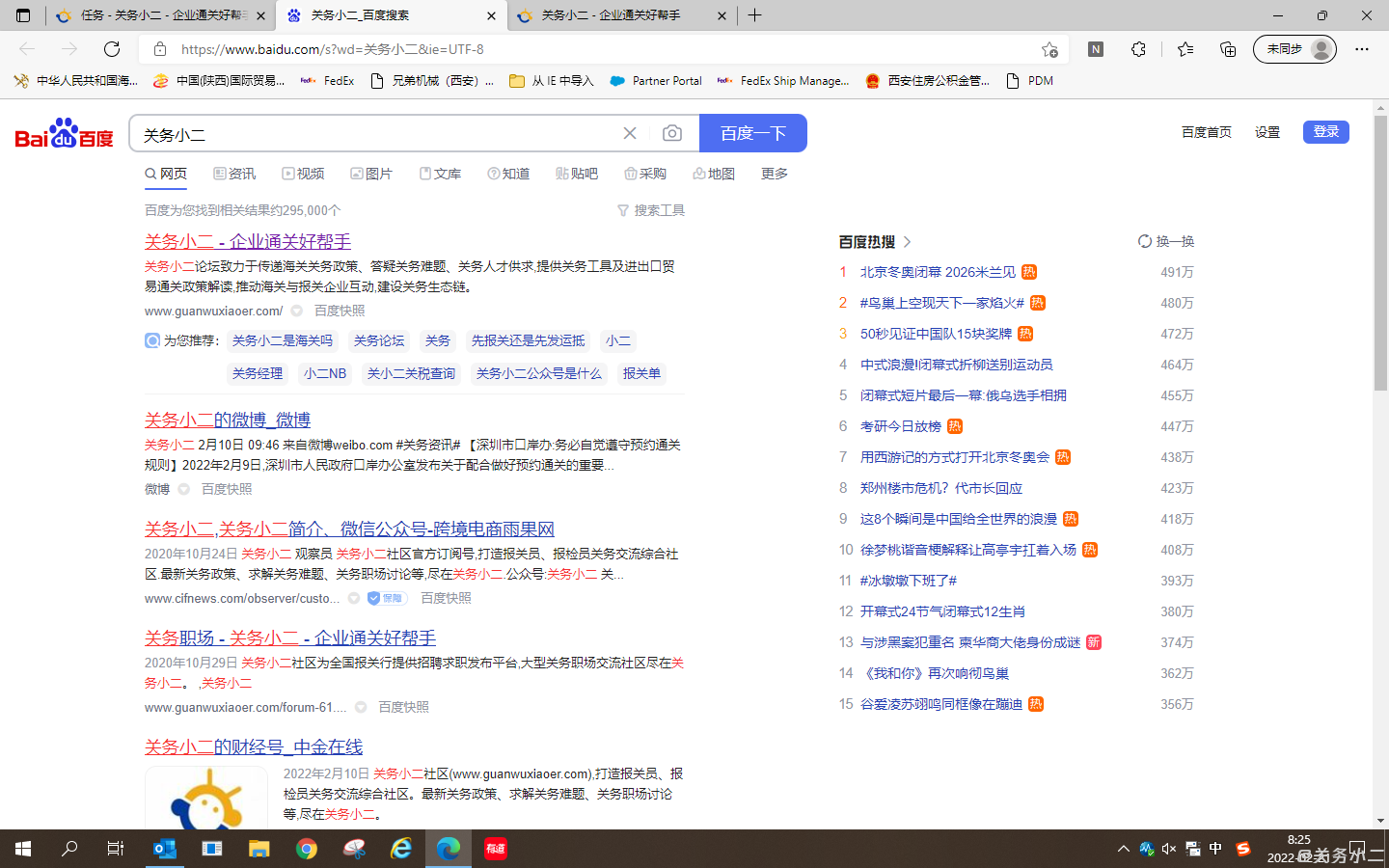The width and height of the screenshot is (1389, 868).
Task: Open hot topic #冰墩墩下班了#
Action: pyautogui.click(x=909, y=581)
